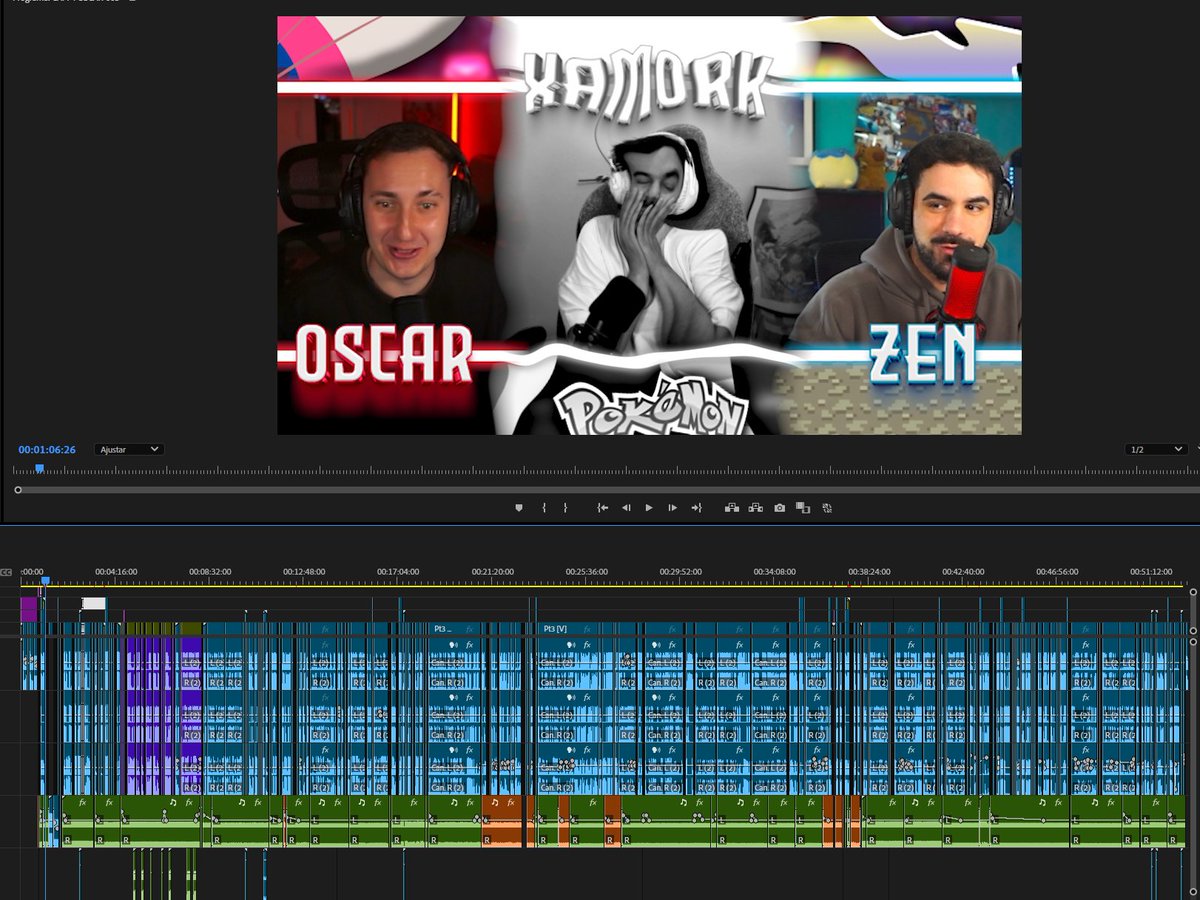Viewport: 1200px width, 900px height.
Task: Add a marker in the Program monitor
Action: coord(518,508)
